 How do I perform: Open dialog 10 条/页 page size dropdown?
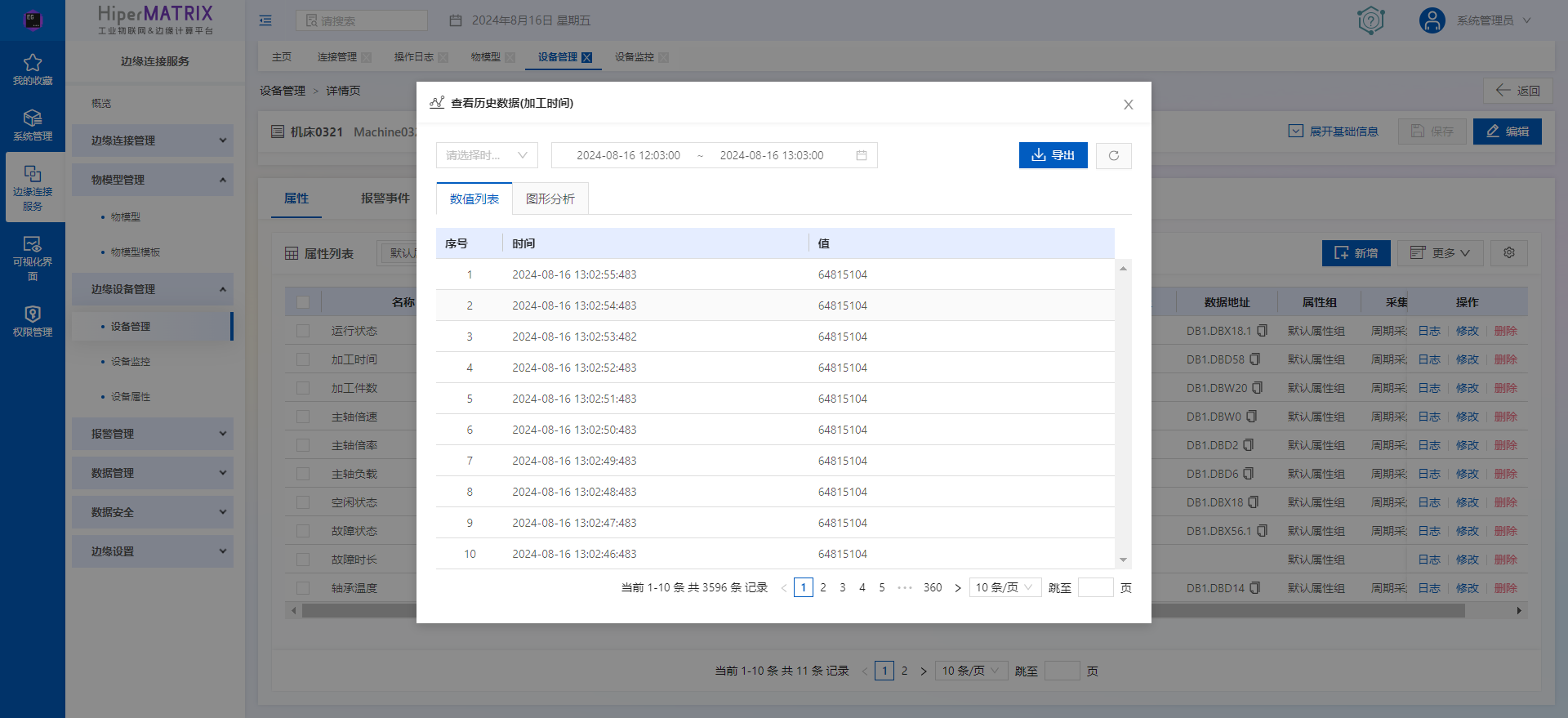click(1005, 588)
